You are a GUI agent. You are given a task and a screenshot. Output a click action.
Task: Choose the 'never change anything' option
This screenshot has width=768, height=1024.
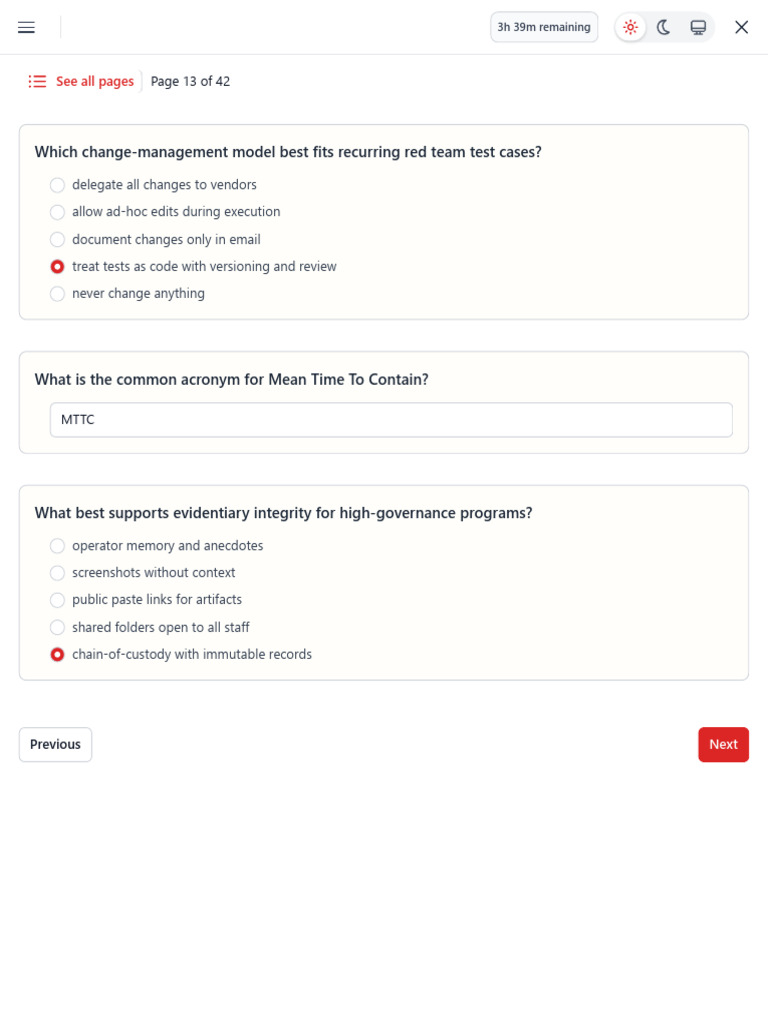[58, 294]
